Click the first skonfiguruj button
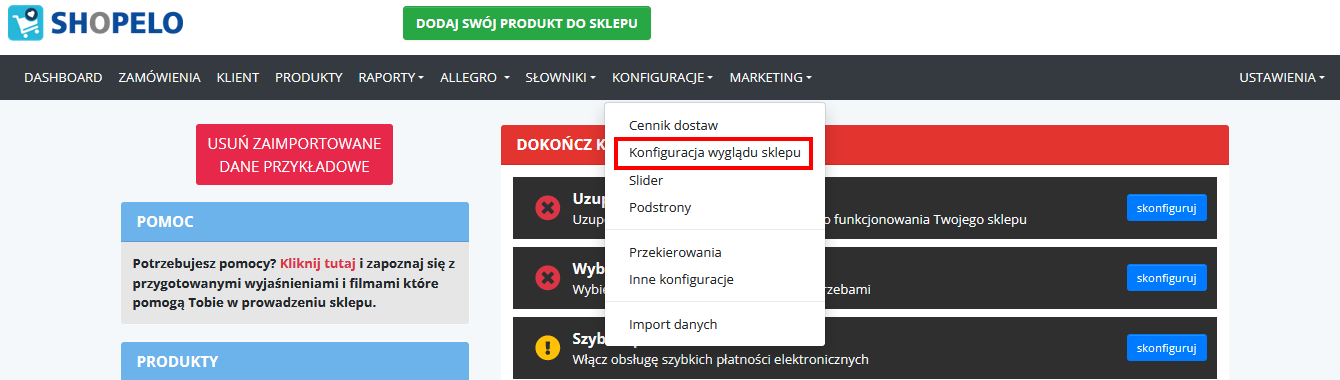The image size is (1340, 380). [1166, 208]
